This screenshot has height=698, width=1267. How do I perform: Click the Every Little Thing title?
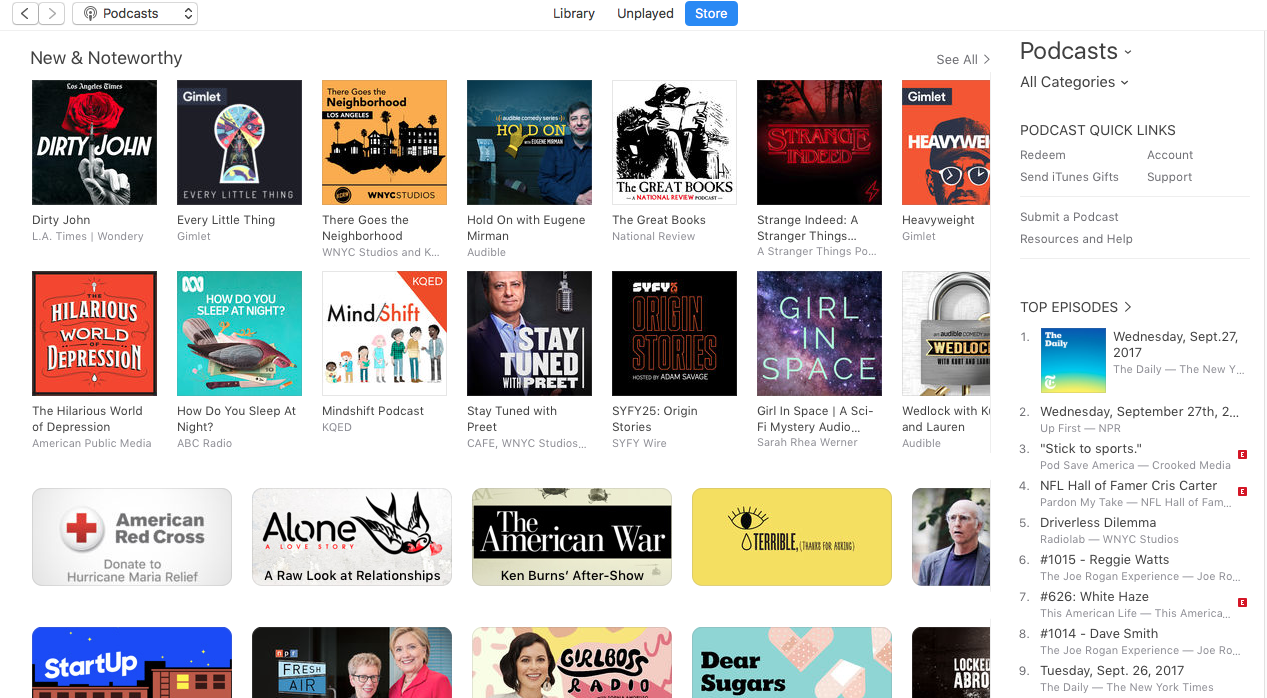point(226,220)
